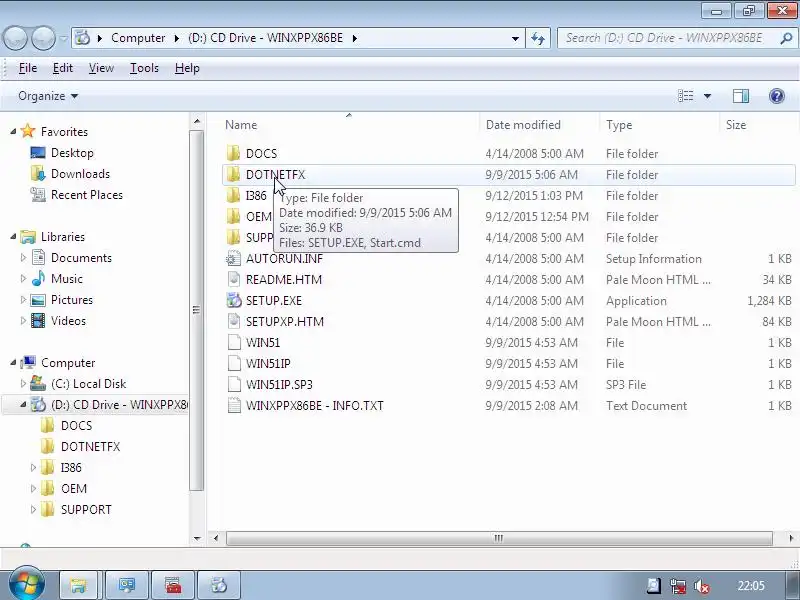Image resolution: width=800 pixels, height=600 pixels.
Task: Click the SETUP.EXE application icon
Action: (x=233, y=300)
